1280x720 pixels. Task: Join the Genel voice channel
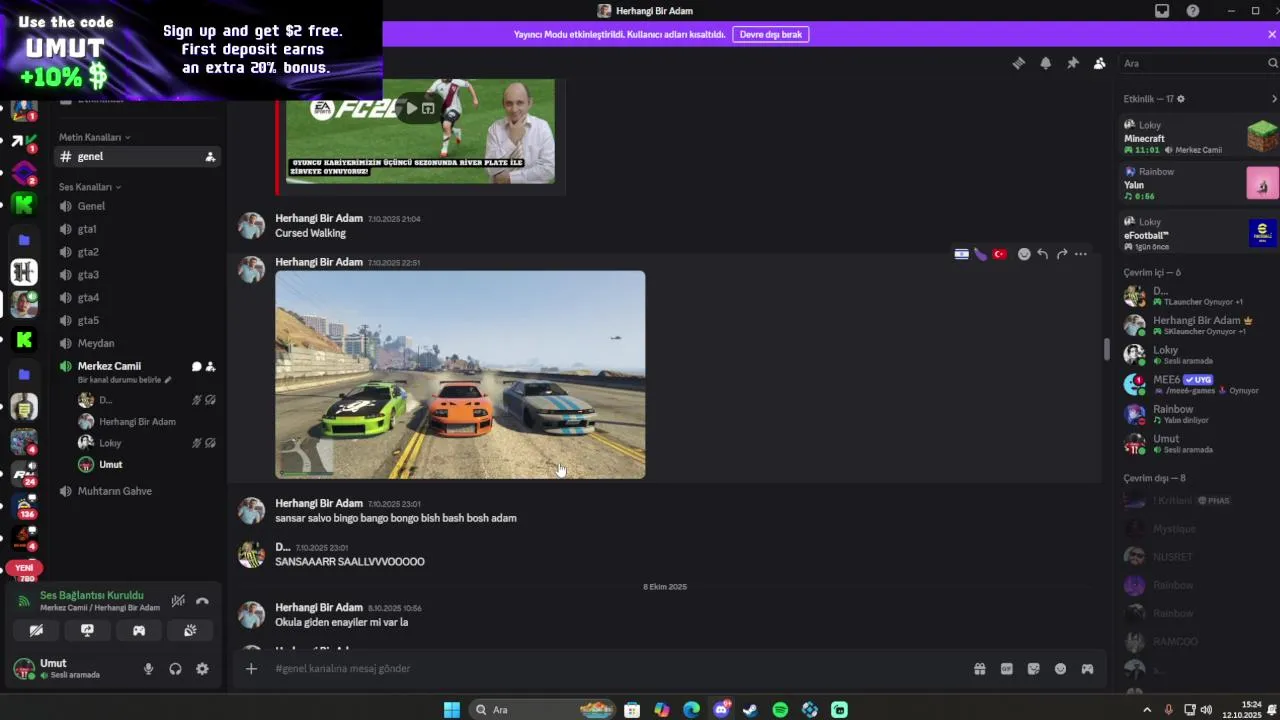point(137,206)
